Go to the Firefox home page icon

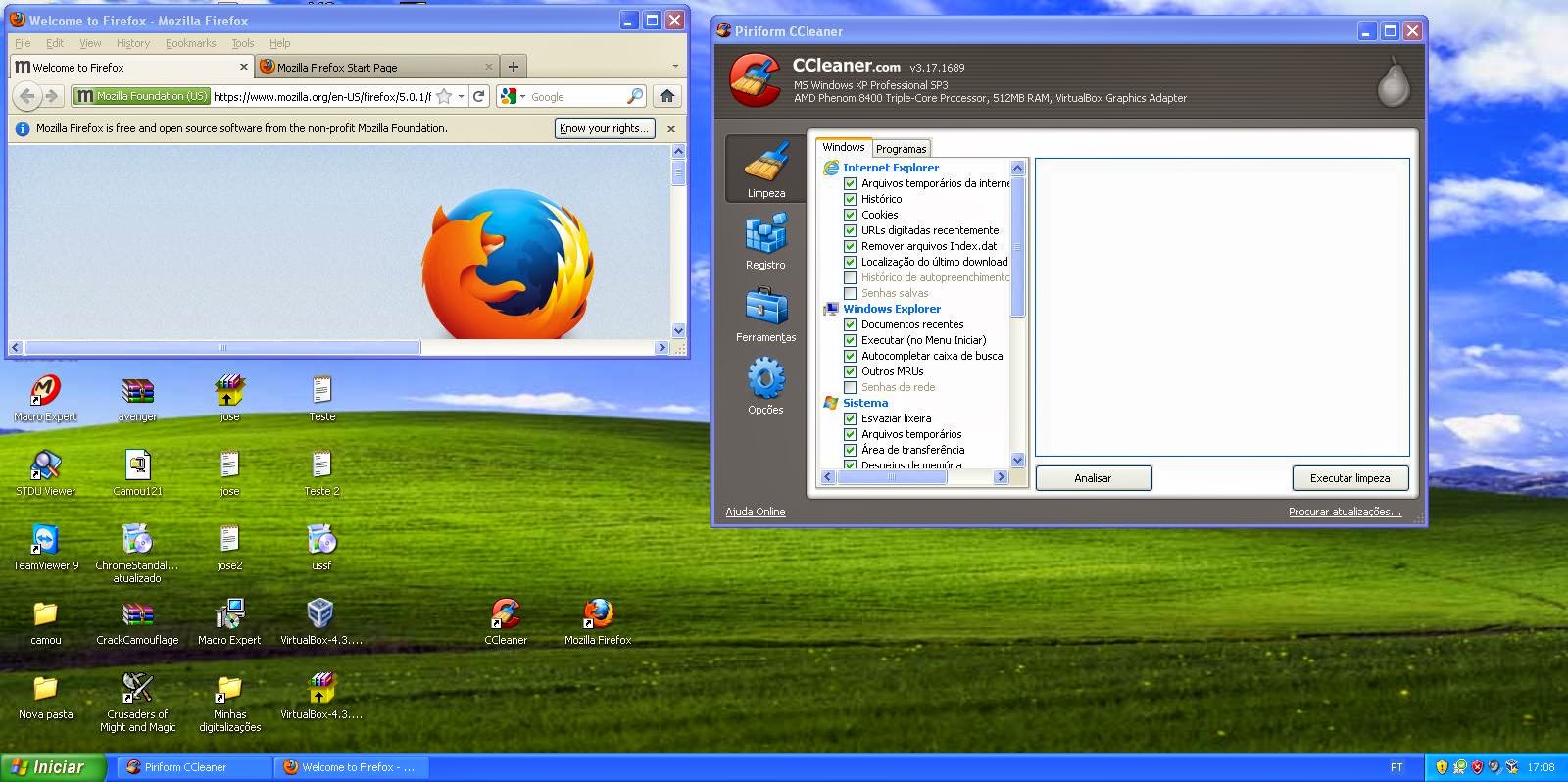point(667,96)
